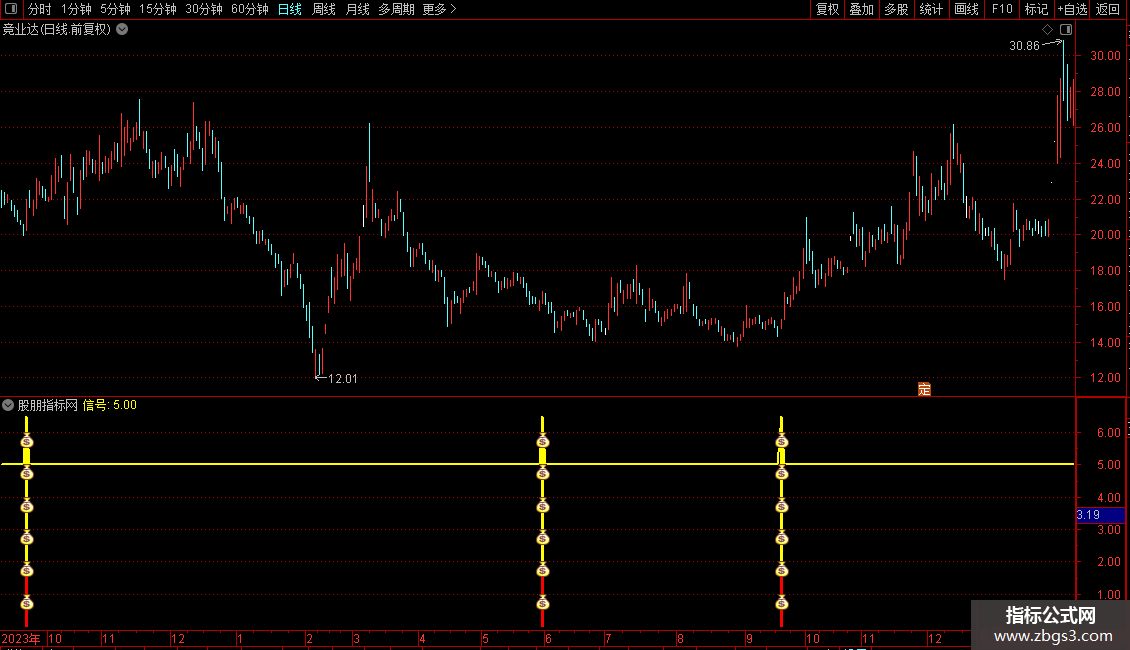Click the 2023年 date axis label
Viewport: 1130px width, 650px height.
tap(21, 638)
